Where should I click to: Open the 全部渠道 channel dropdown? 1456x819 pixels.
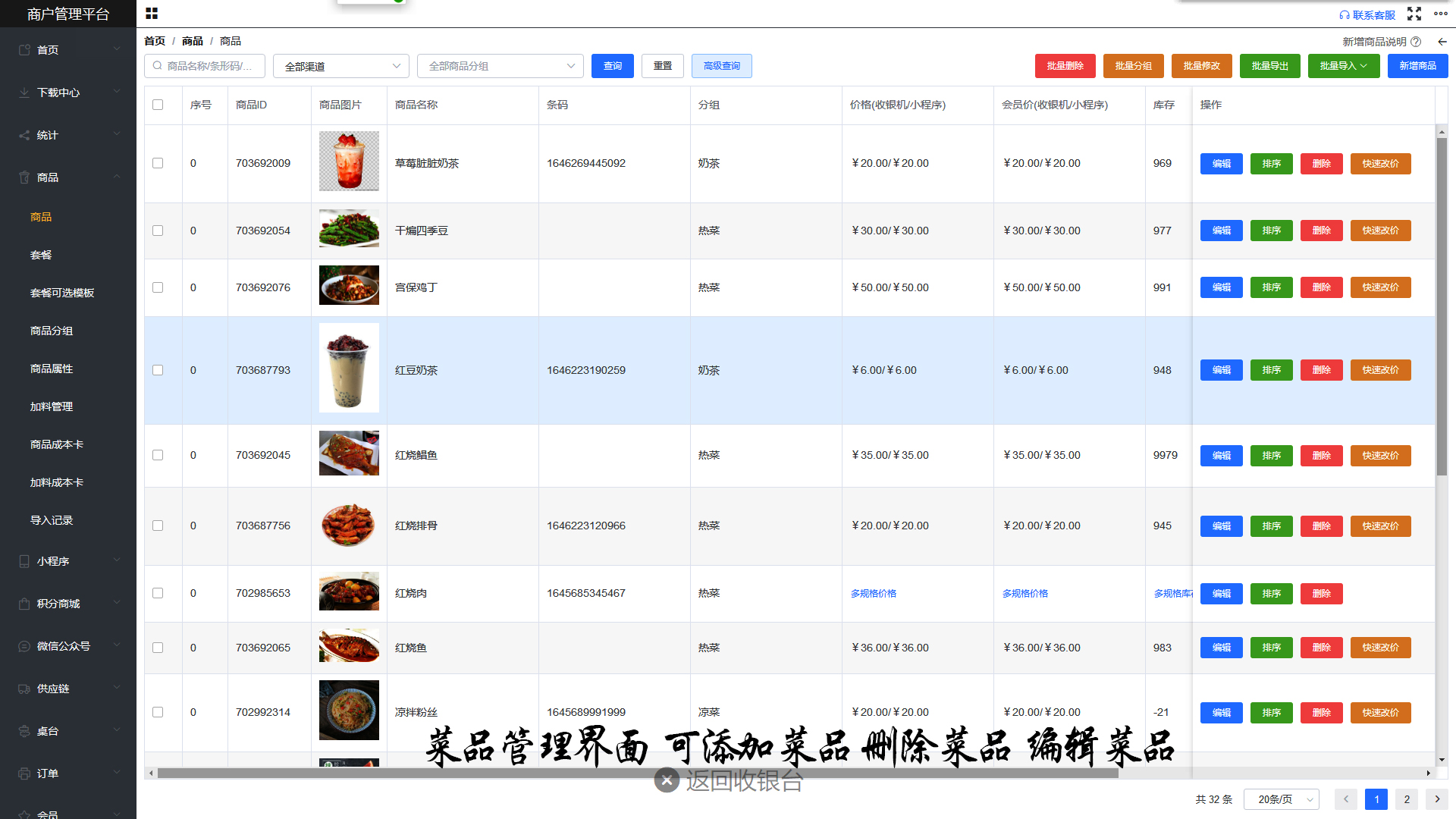coord(341,66)
